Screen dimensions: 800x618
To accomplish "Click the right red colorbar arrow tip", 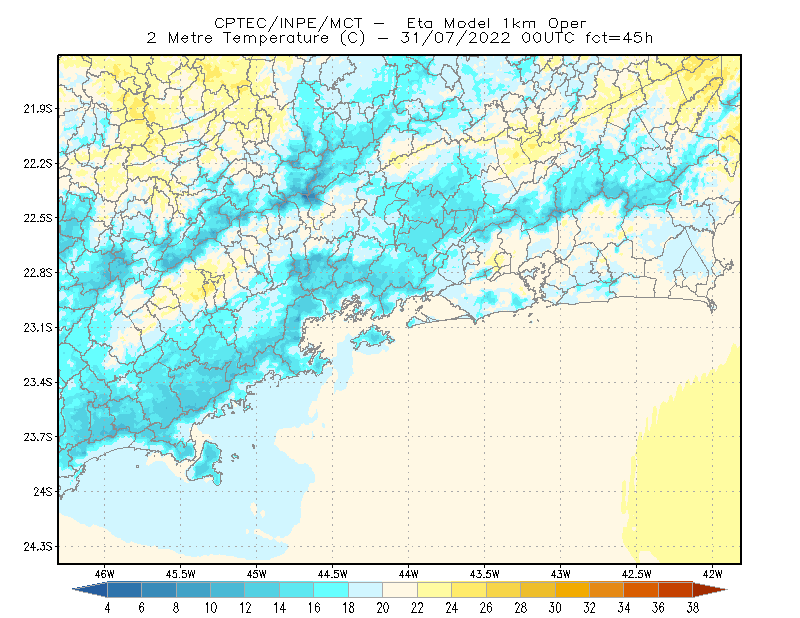I will click(x=722, y=589).
